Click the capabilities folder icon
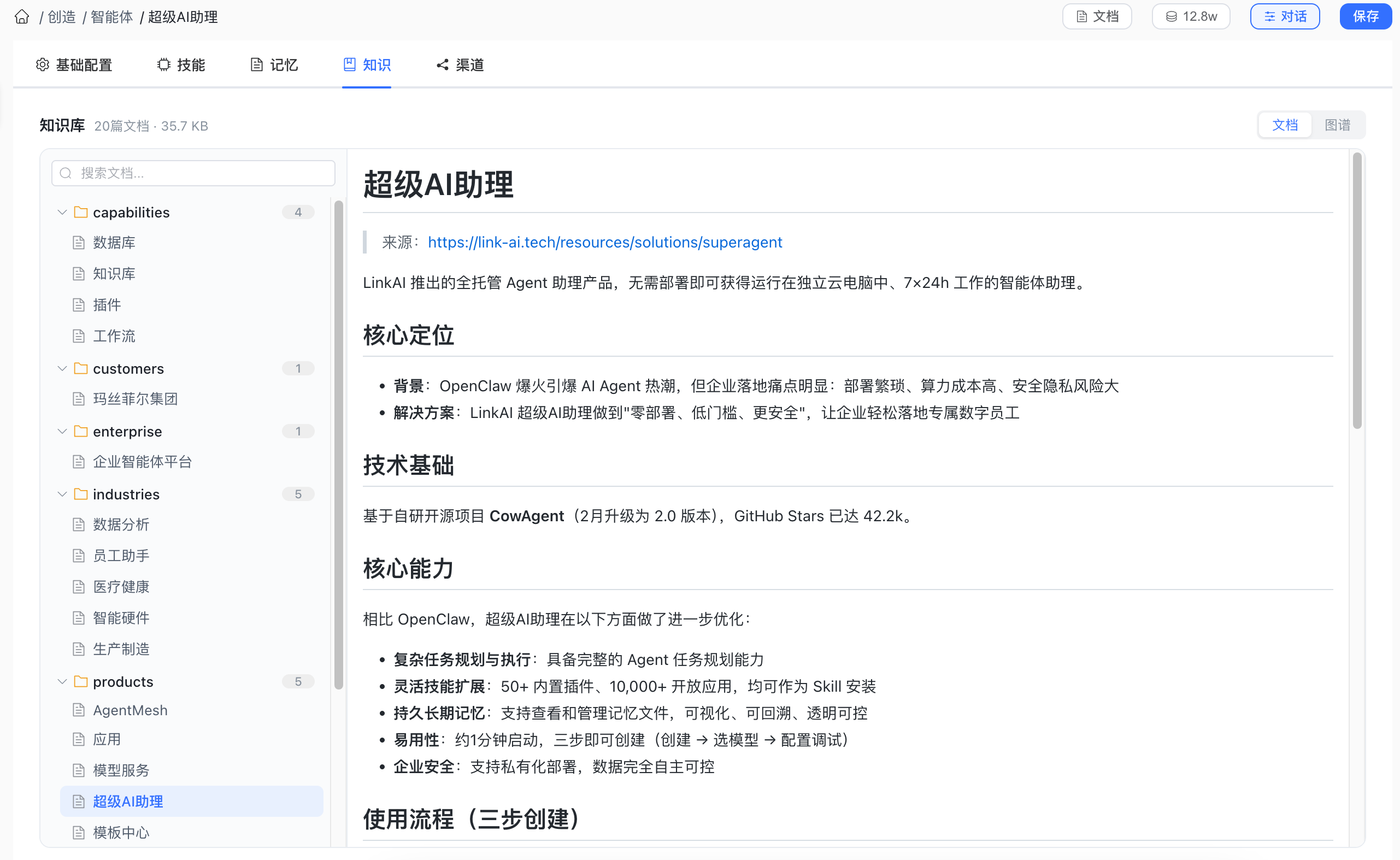Viewport: 1400px width, 860px height. [x=81, y=212]
